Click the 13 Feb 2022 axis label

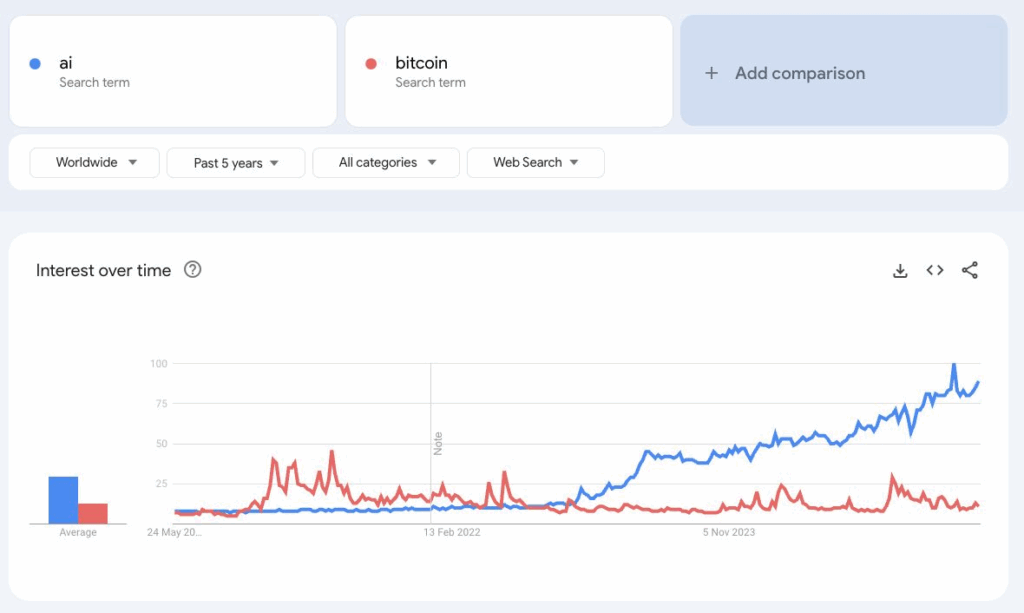pos(452,533)
